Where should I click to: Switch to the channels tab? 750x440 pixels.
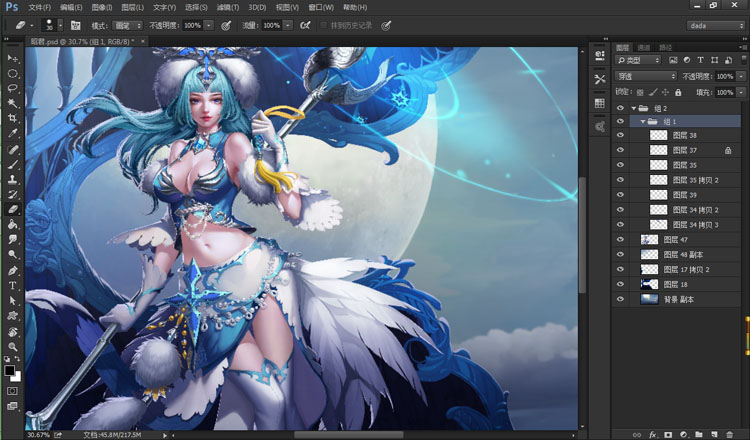(644, 47)
